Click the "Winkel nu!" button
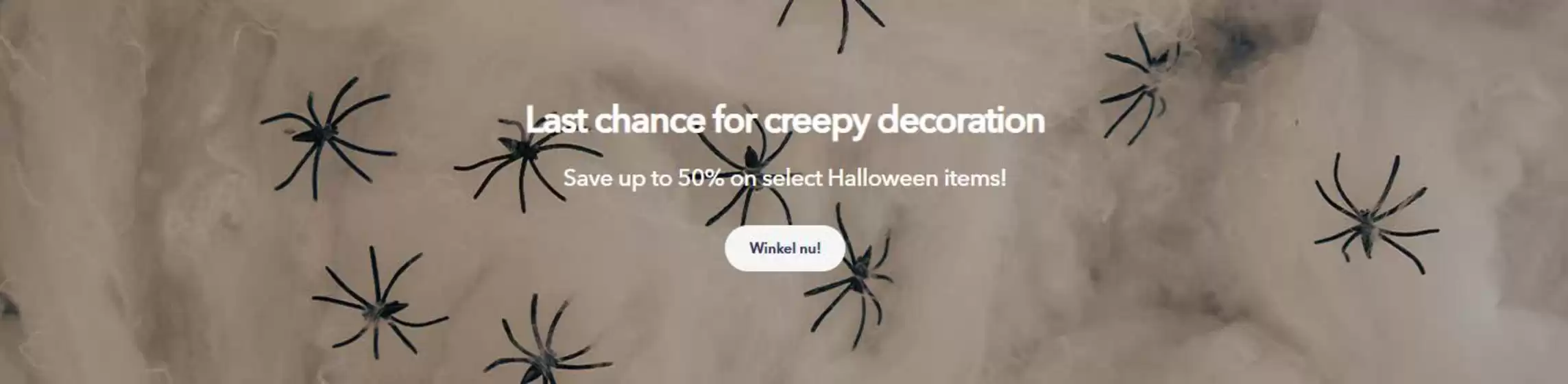 pyautogui.click(x=784, y=248)
